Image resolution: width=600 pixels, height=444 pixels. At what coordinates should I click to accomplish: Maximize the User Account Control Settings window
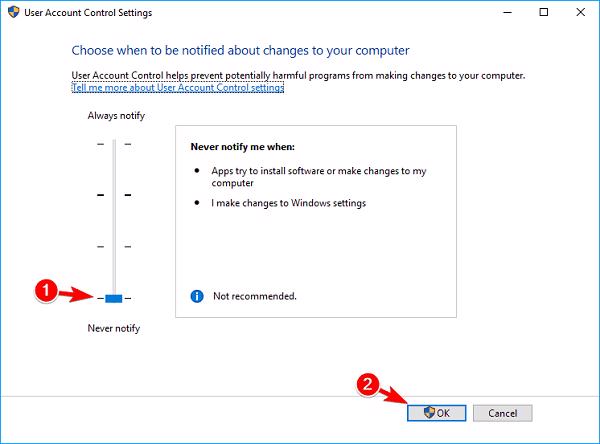pyautogui.click(x=541, y=12)
